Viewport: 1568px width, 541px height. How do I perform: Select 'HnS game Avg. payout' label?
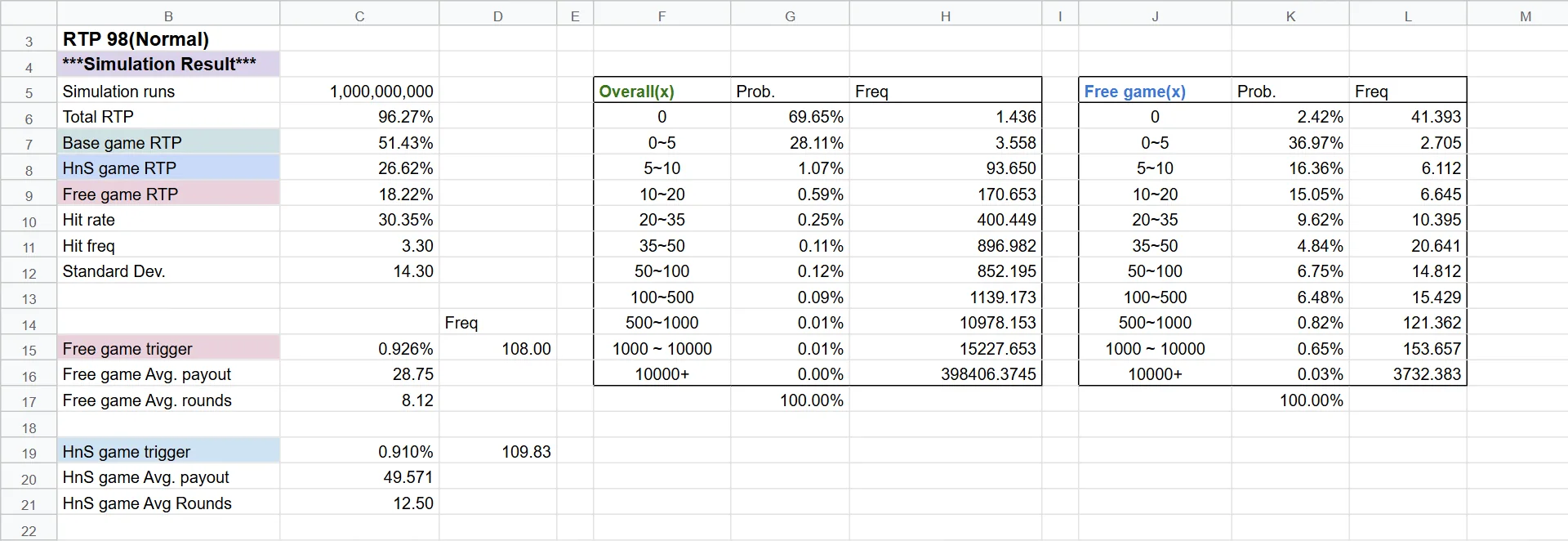[x=168, y=477]
